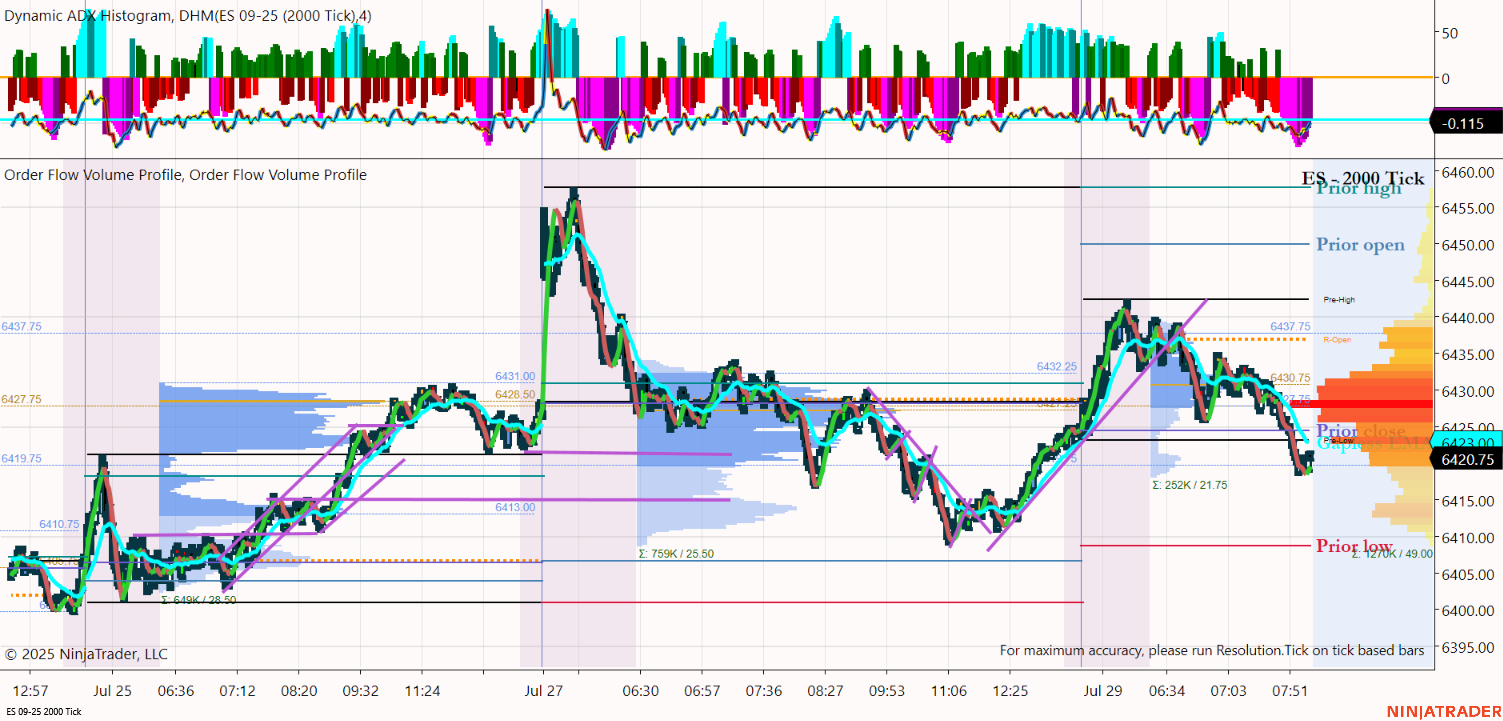This screenshot has height=721, width=1503.
Task: Click the "Σ: 759K / 25.50" profile total
Action: point(676,553)
